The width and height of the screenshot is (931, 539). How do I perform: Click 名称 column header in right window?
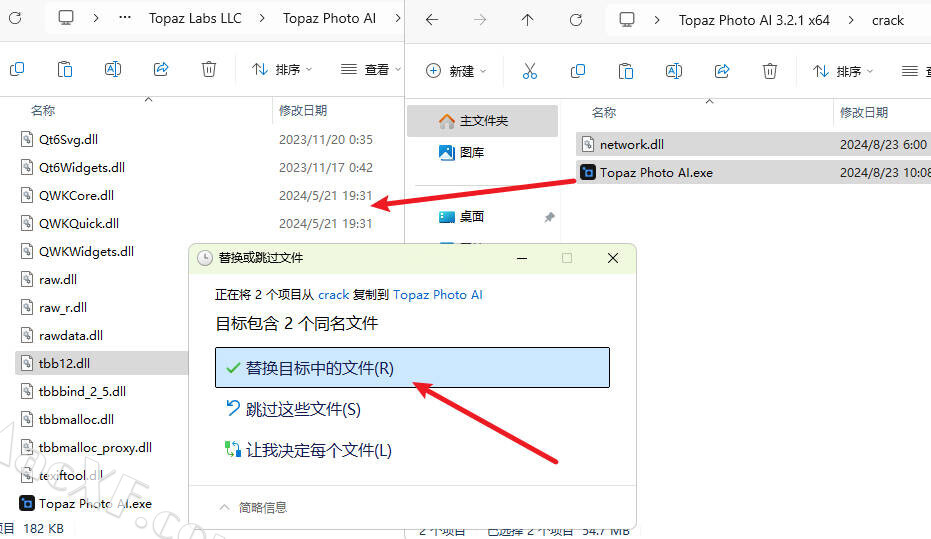coord(604,112)
